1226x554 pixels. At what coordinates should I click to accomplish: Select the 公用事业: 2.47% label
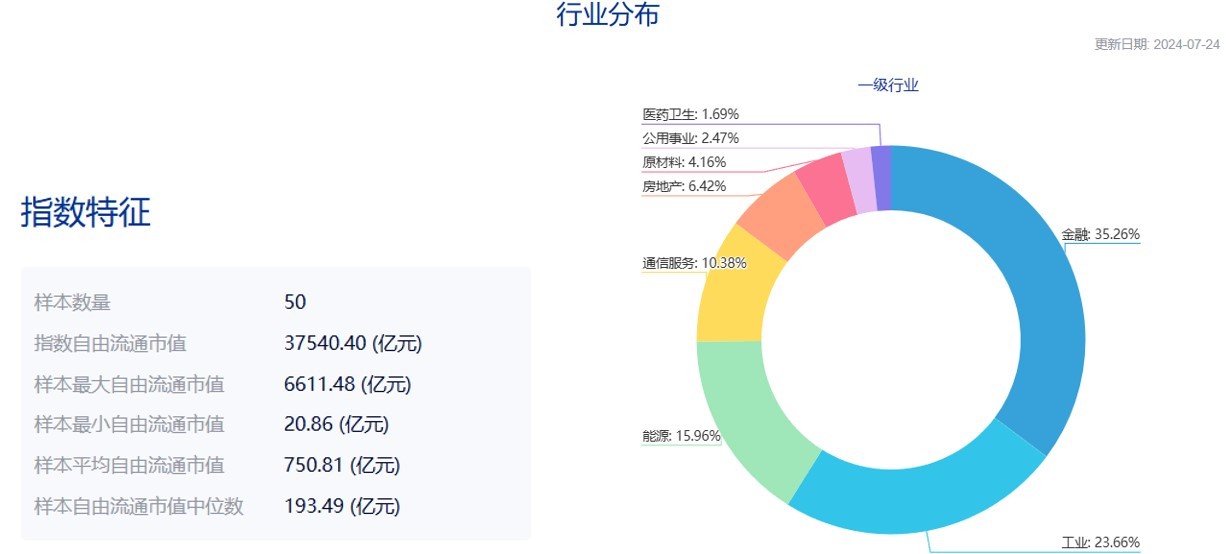pos(691,138)
